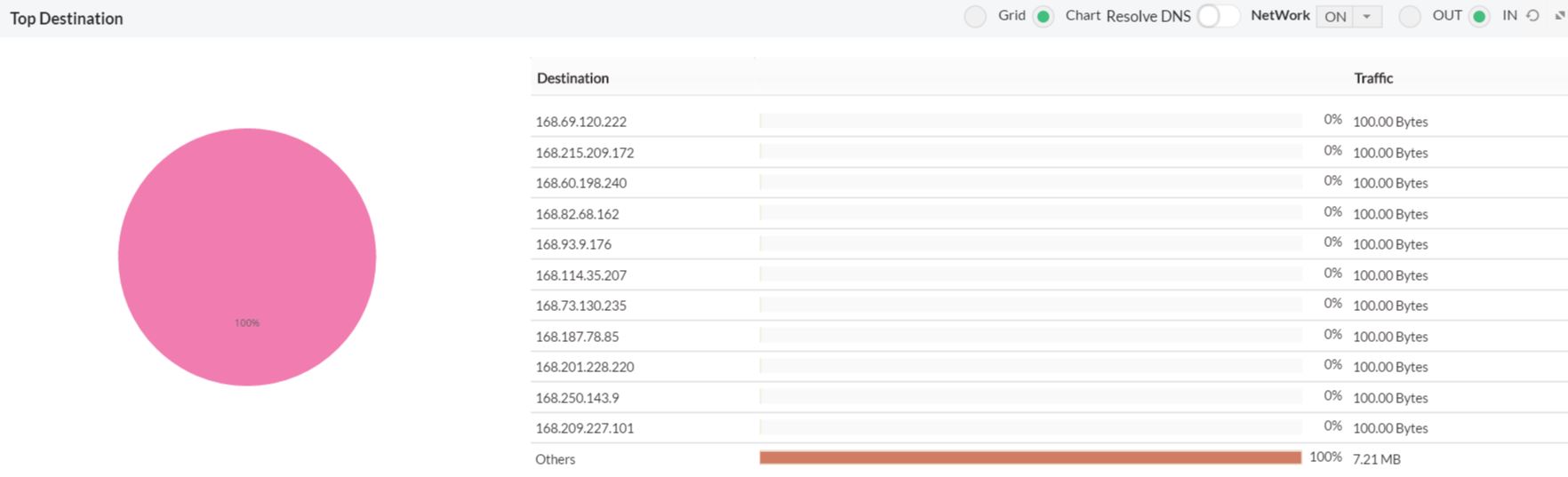This screenshot has height=477, width=1568.
Task: Click the pink pie chart slice
Action: point(247,257)
